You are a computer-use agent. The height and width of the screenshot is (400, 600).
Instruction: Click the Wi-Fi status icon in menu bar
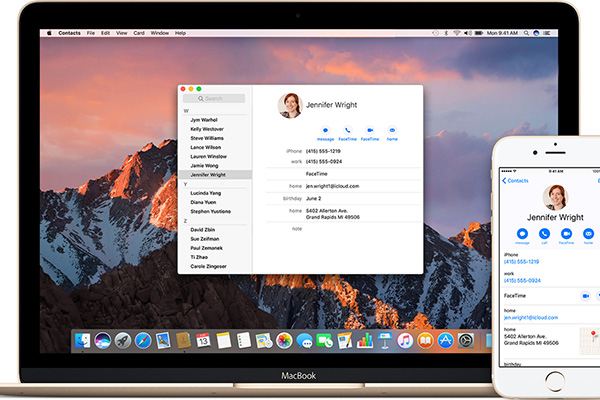click(x=457, y=33)
